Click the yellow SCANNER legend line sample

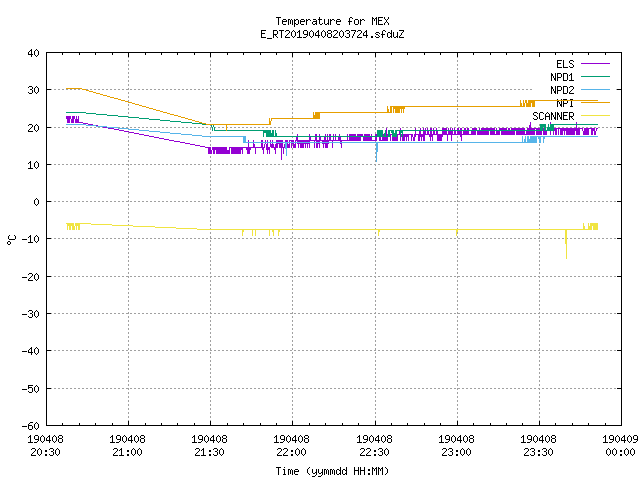(x=596, y=116)
